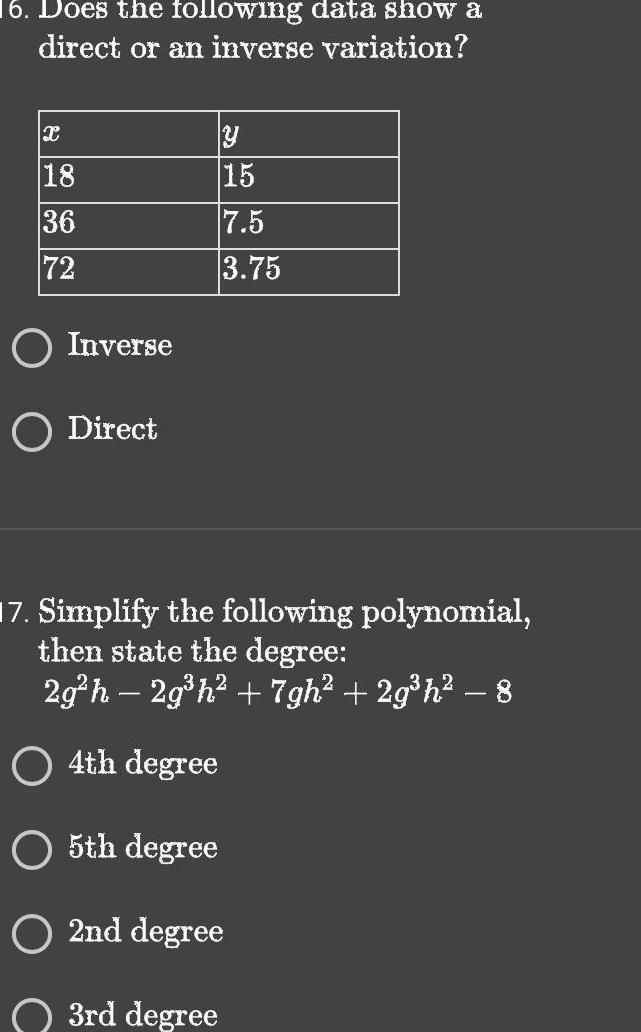Viewport: 641px width, 1032px height.
Task: Click the table cell containing 18
Action: 128,178
